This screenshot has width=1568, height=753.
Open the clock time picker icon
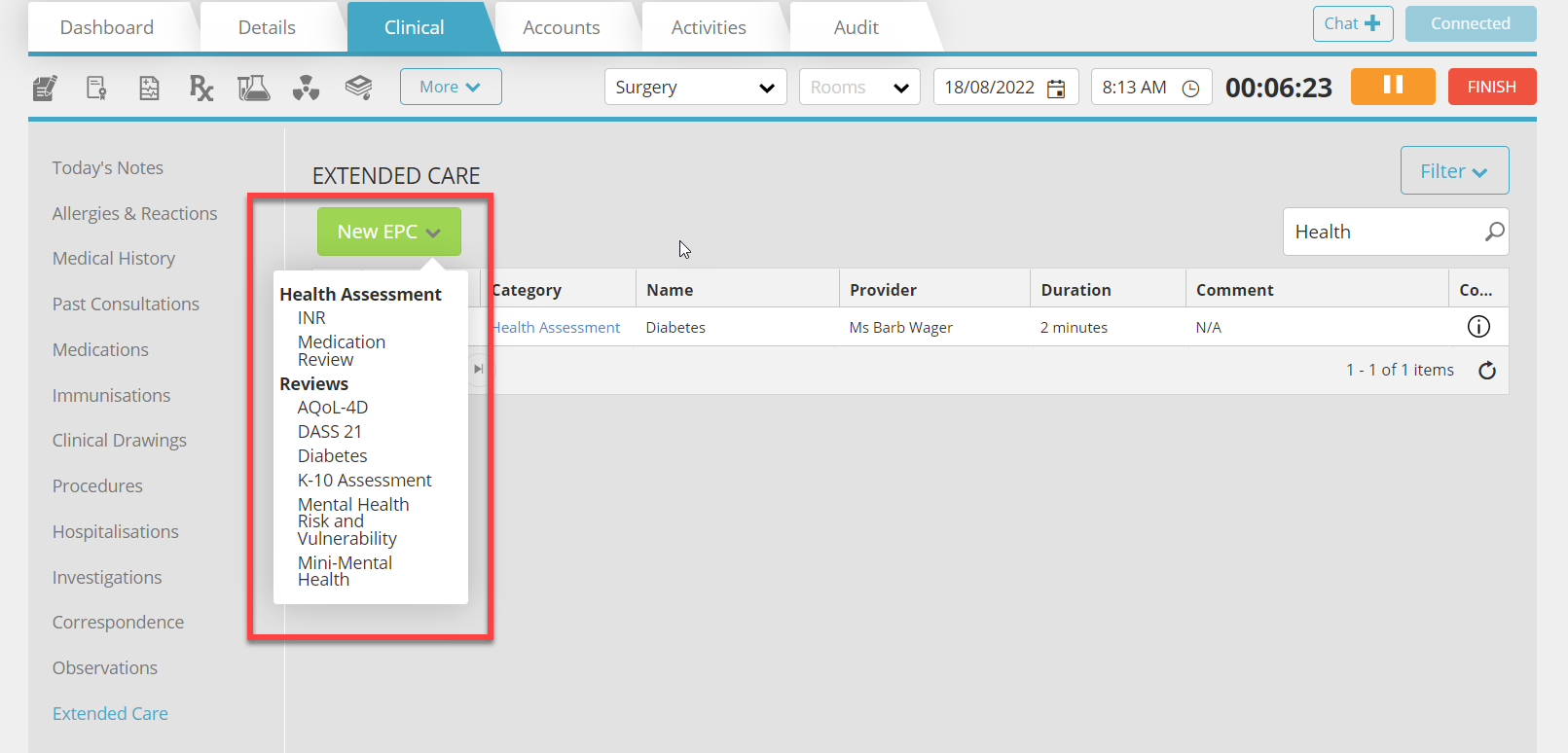coord(1190,89)
